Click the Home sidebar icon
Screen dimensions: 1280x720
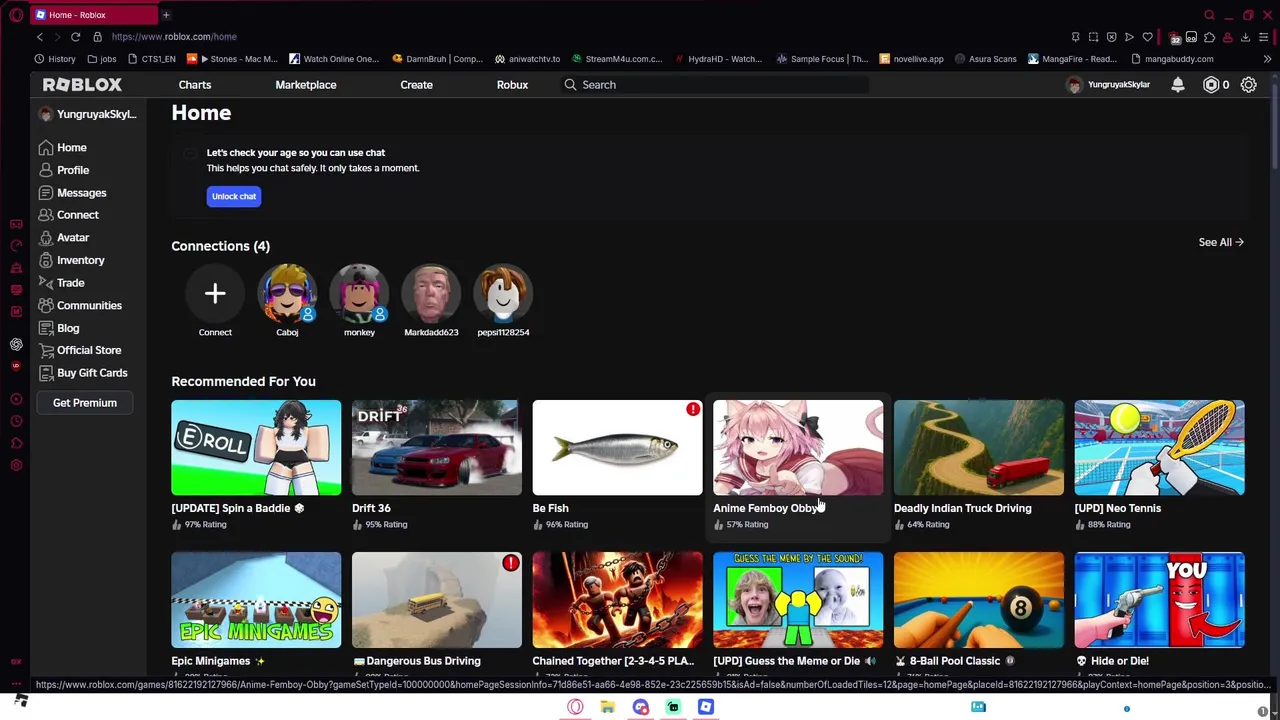[x=46, y=147]
